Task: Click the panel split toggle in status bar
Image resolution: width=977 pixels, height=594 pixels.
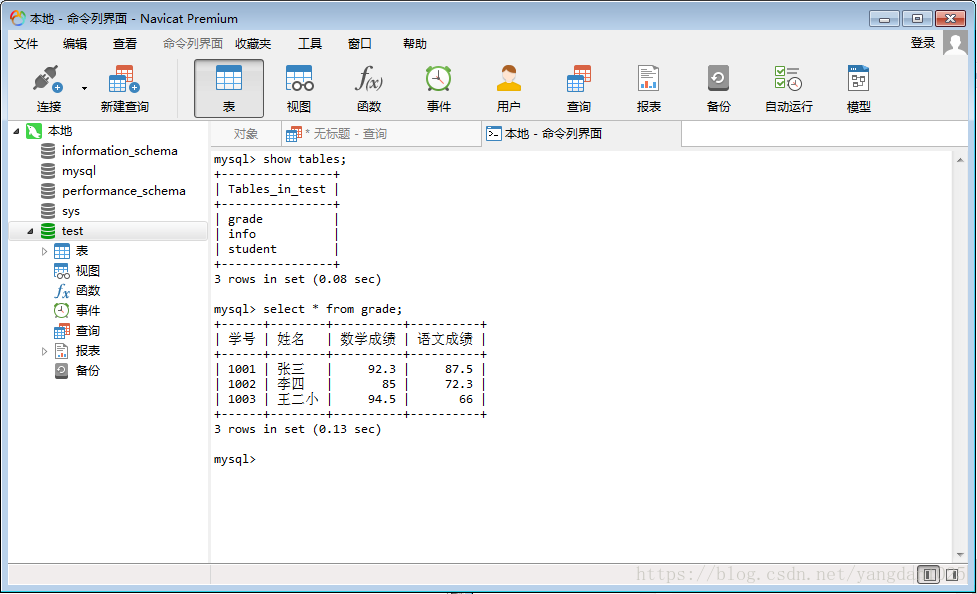Action: click(928, 574)
